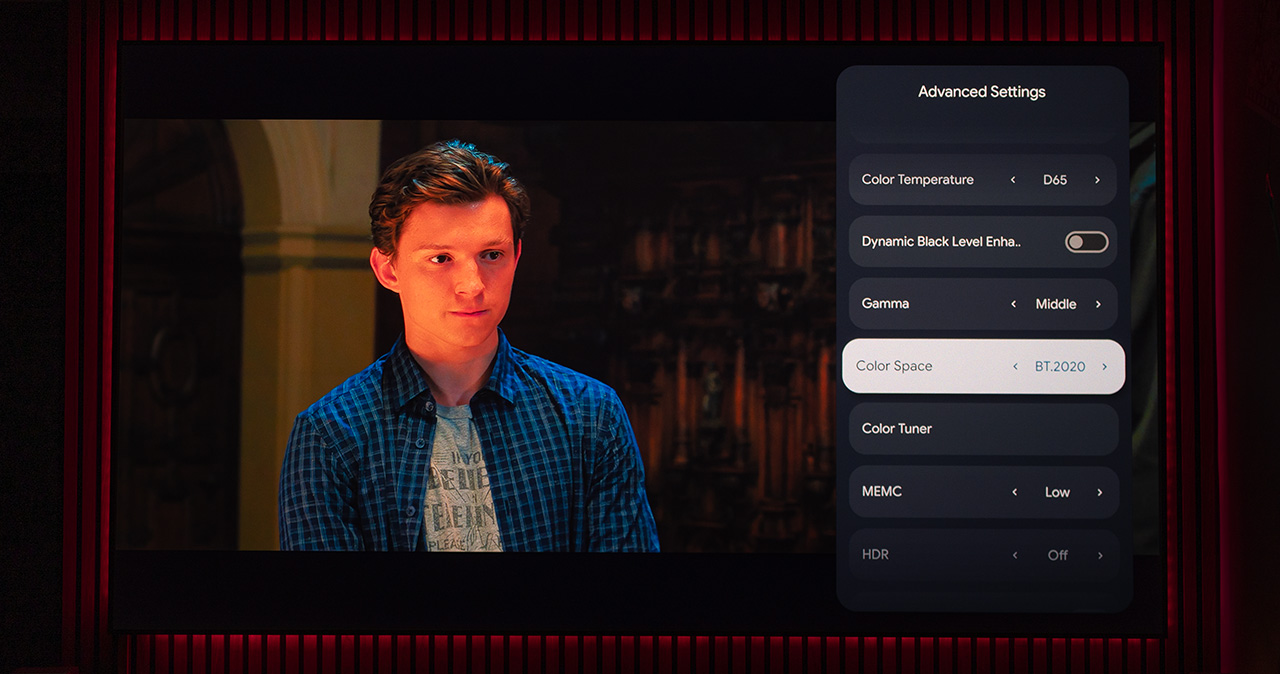Viewport: 1280px width, 674px height.
Task: Click the Advanced Settings panel title
Action: 982,92
